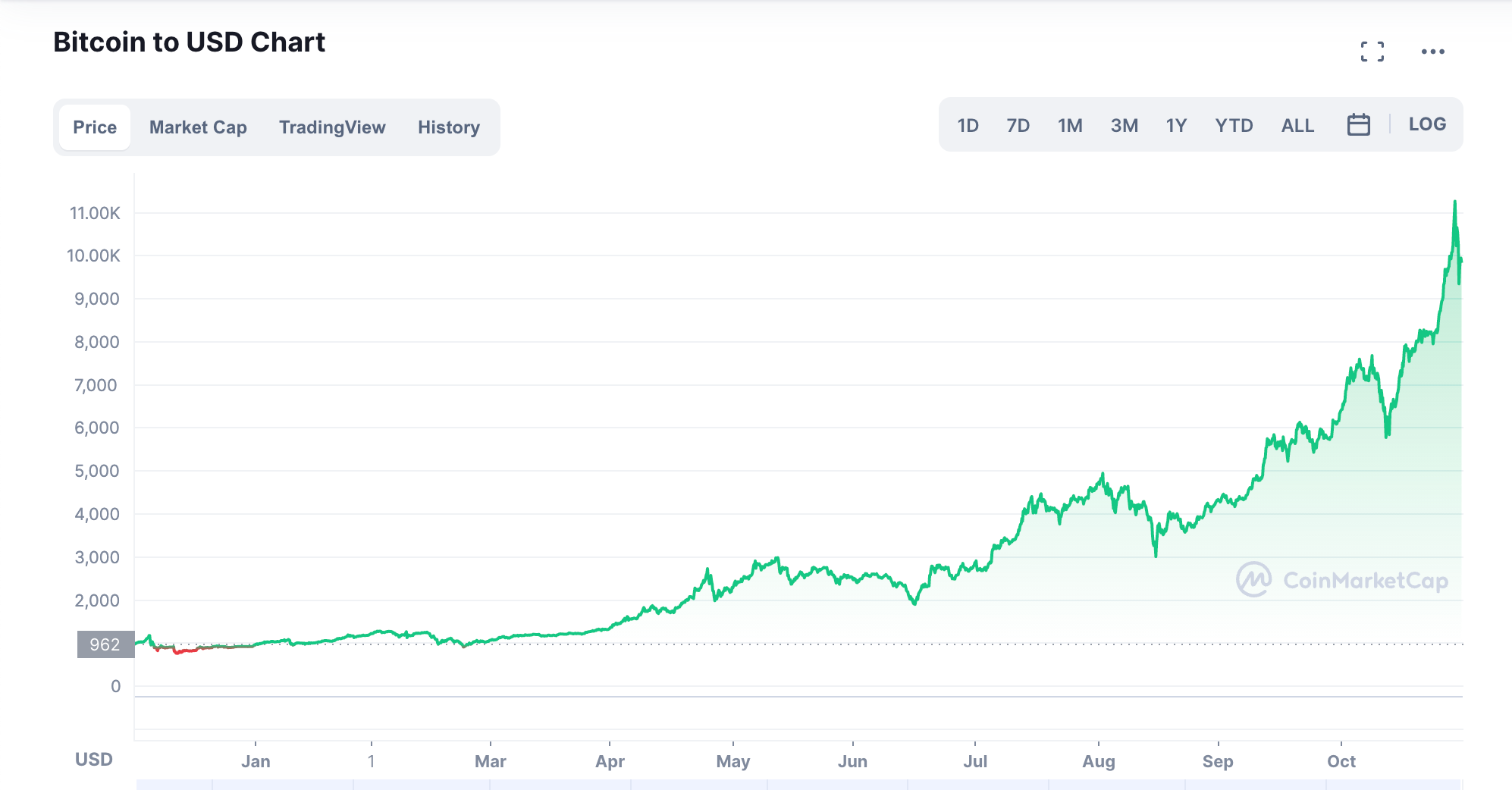Click the Jun x-axis label

coord(852,761)
